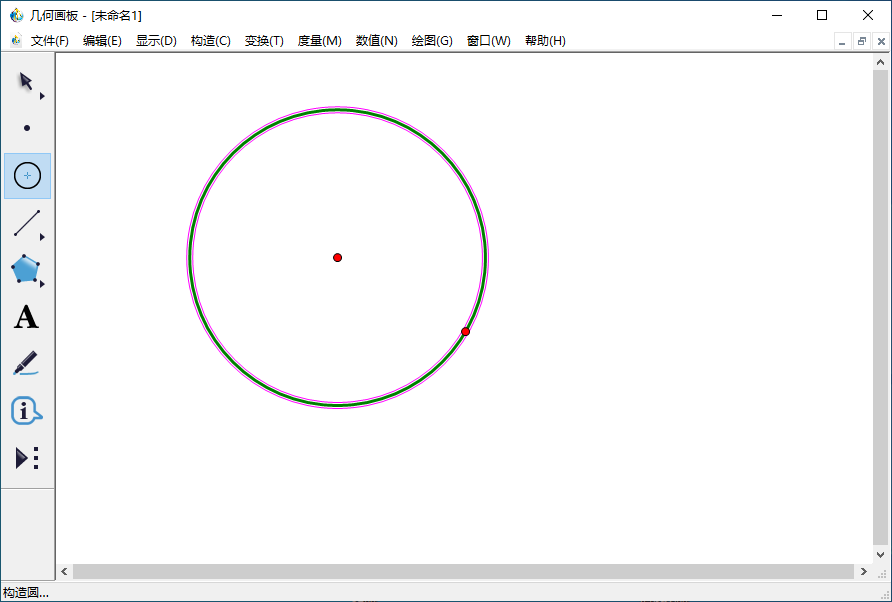892x602 pixels.
Task: Select the Information tool
Action: [x=26, y=411]
